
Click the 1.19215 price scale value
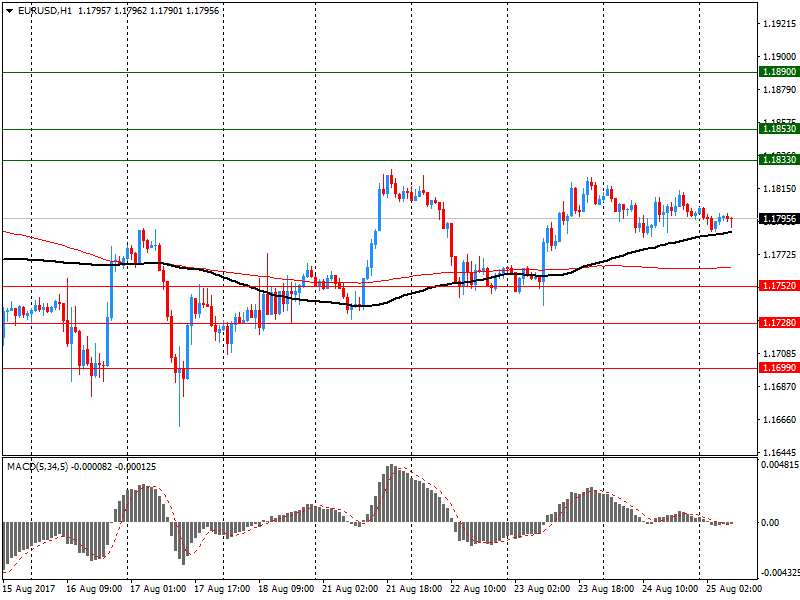point(780,24)
